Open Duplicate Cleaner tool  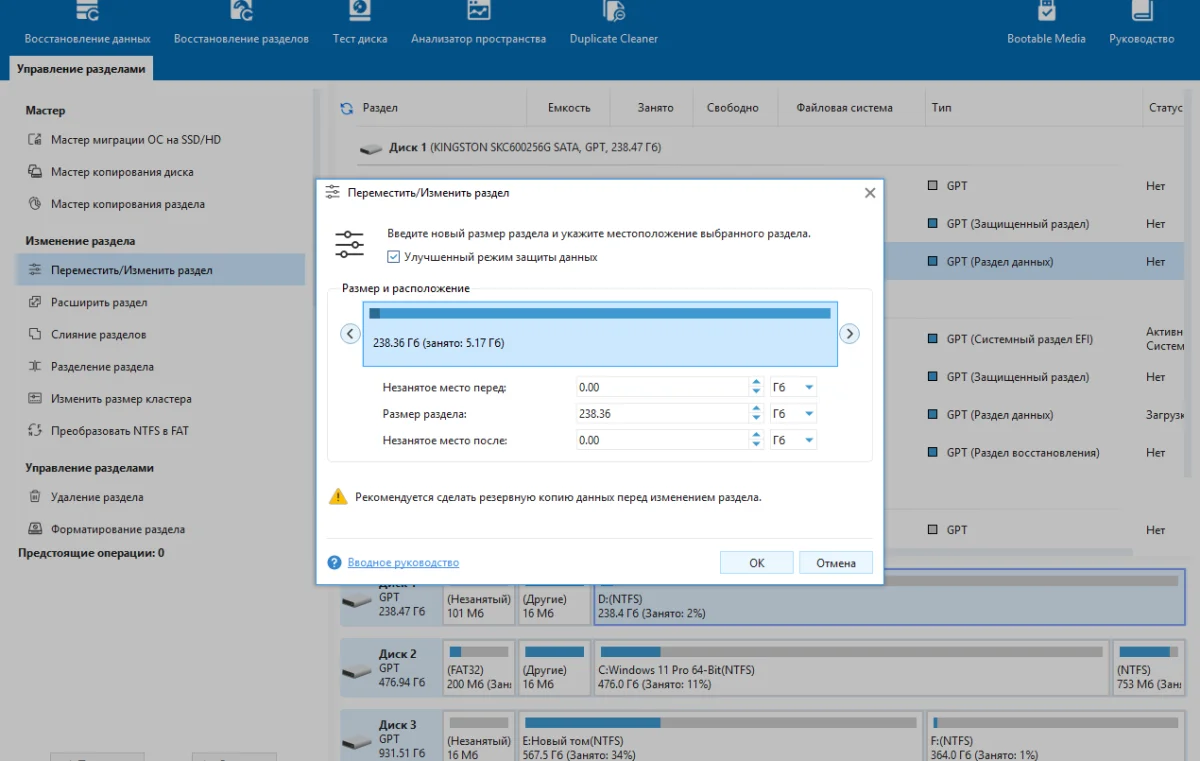click(x=613, y=24)
